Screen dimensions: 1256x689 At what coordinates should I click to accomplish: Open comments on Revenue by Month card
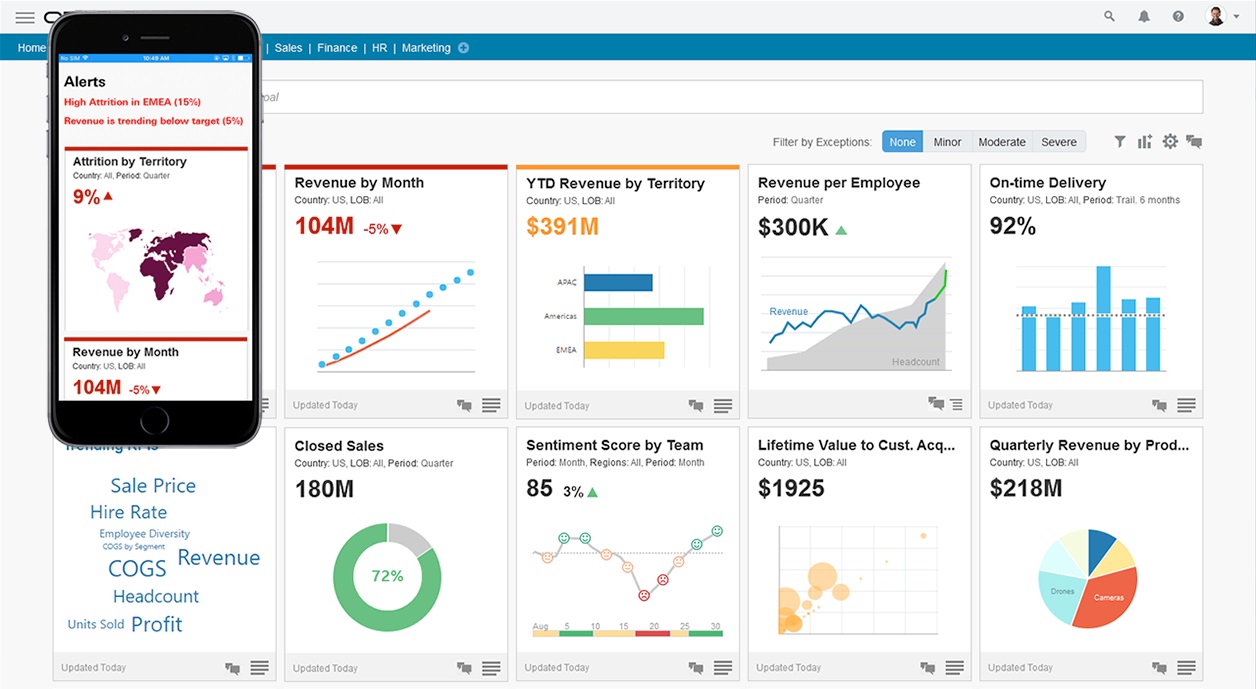[464, 405]
